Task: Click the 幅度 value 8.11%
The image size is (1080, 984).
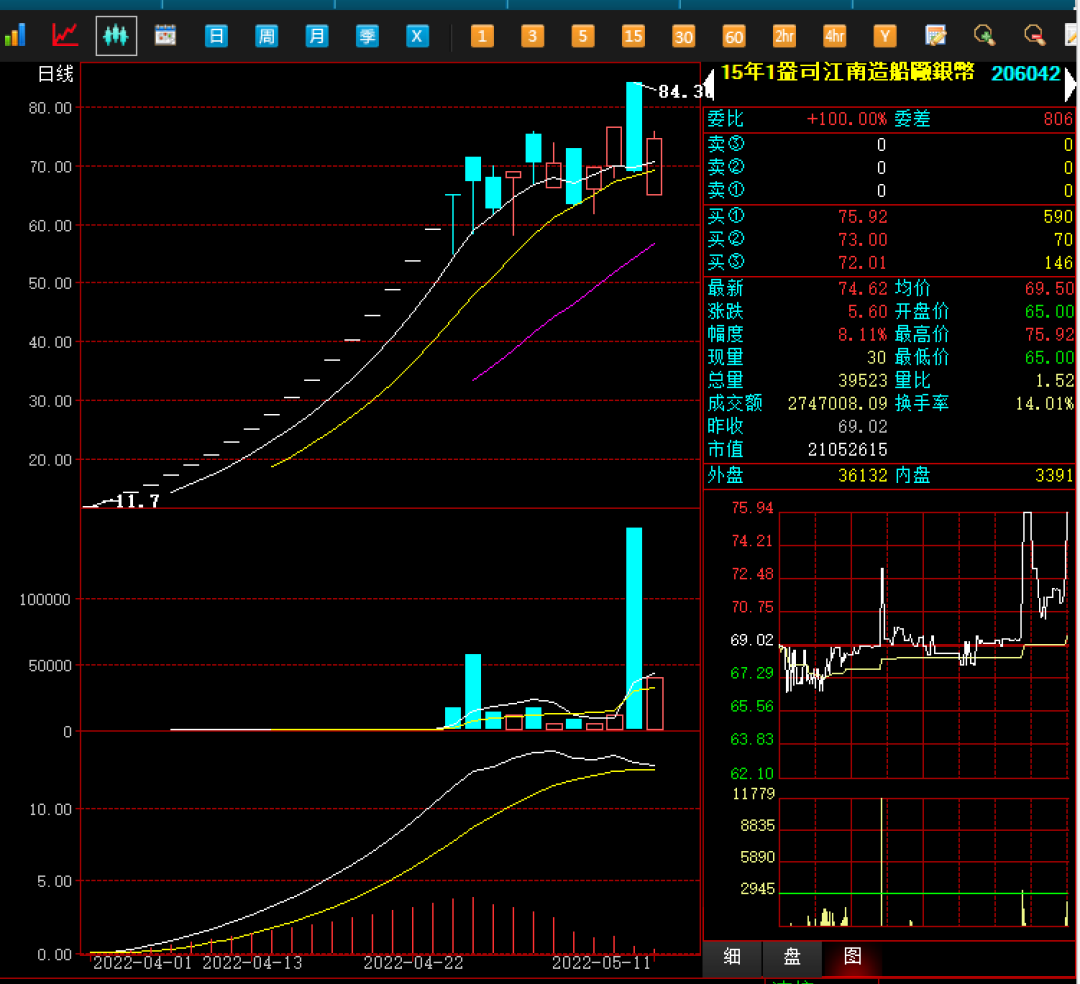Action: pos(862,335)
